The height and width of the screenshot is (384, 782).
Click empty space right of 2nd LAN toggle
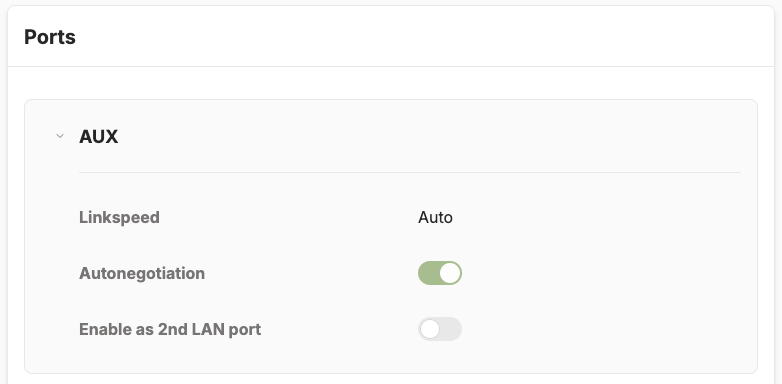pyautogui.click(x=598, y=329)
